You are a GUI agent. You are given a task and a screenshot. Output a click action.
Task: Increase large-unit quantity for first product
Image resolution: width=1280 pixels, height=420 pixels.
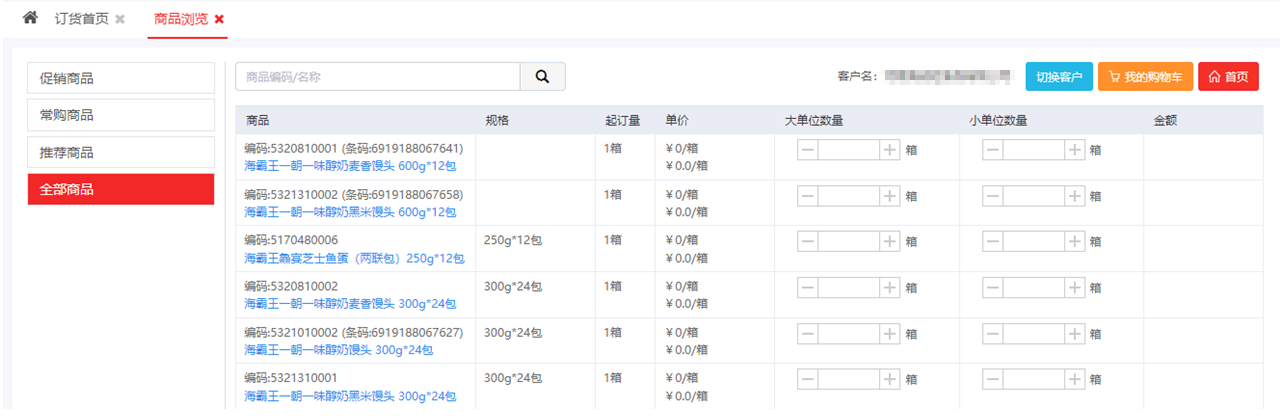coord(889,150)
